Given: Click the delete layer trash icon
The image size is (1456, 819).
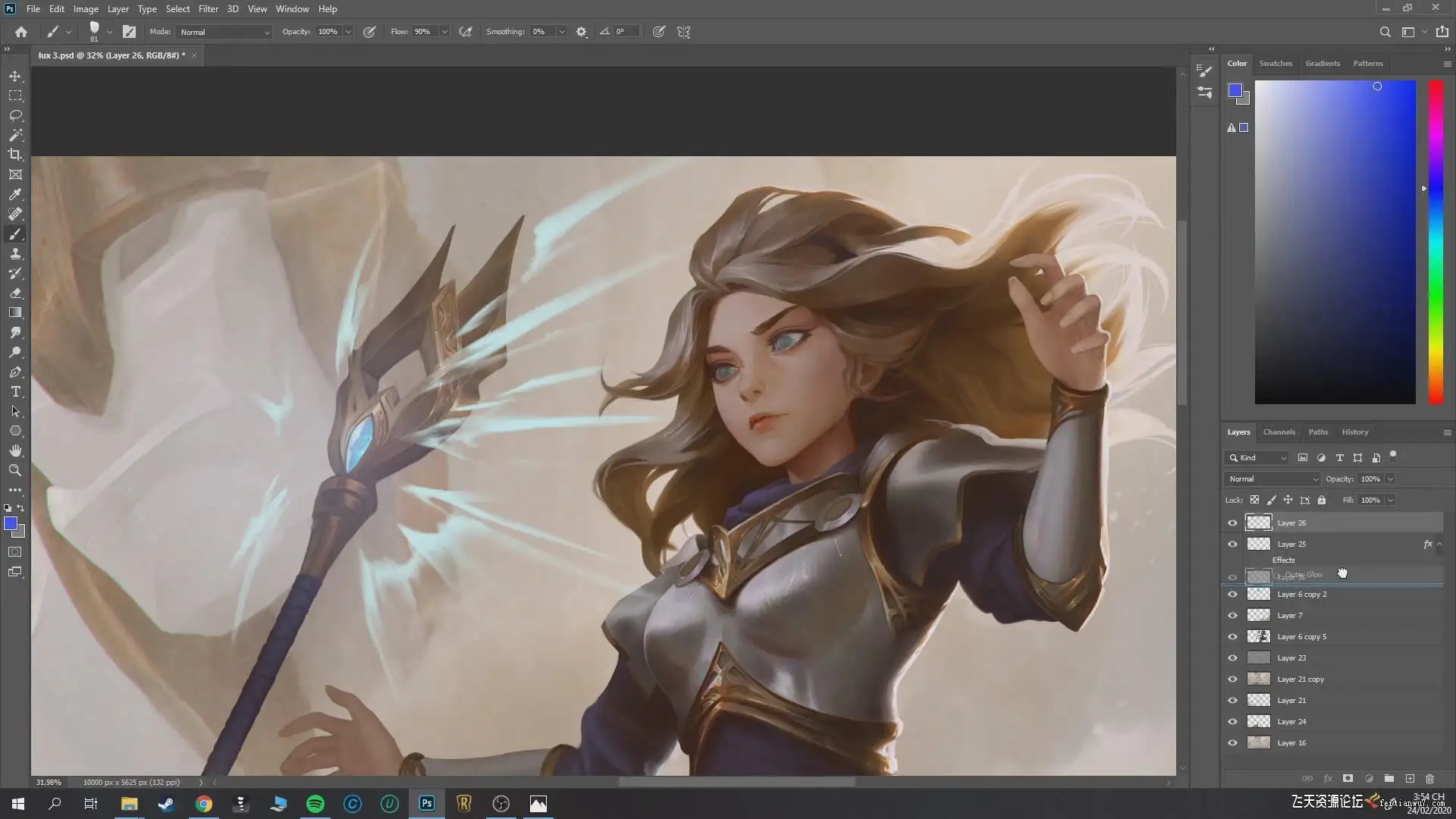Looking at the screenshot, I should tap(1429, 779).
